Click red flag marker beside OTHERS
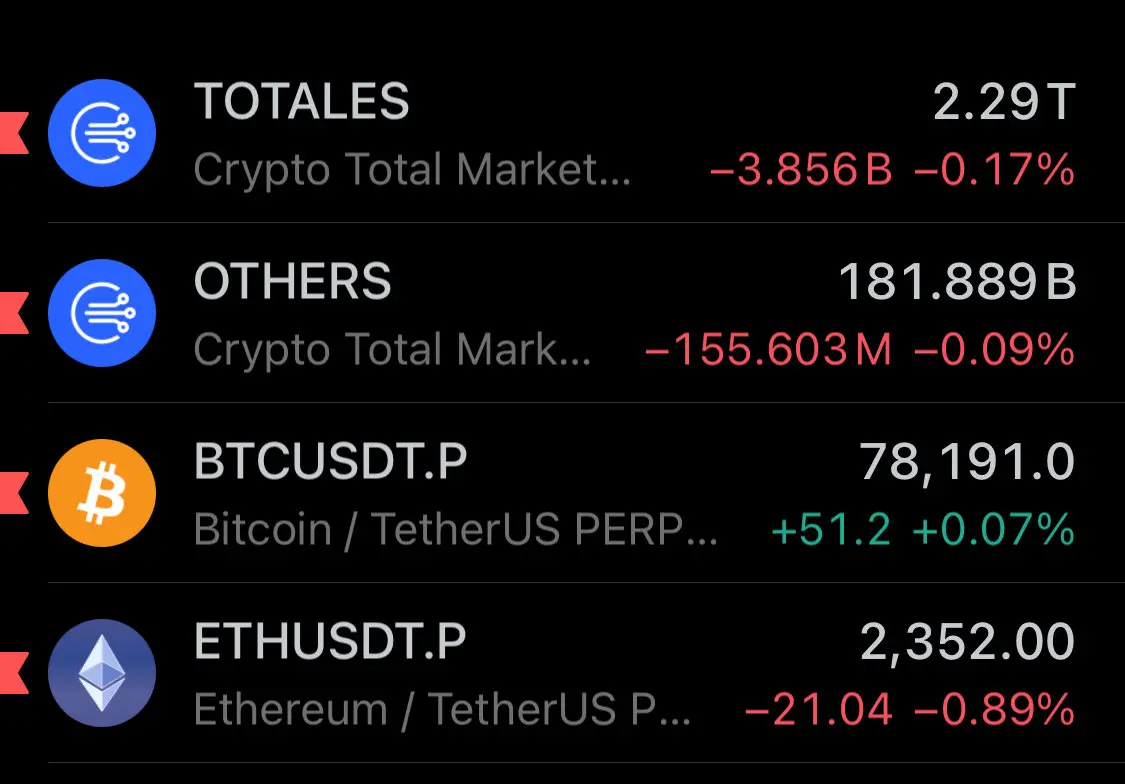Image resolution: width=1125 pixels, height=784 pixels. (x=13, y=313)
